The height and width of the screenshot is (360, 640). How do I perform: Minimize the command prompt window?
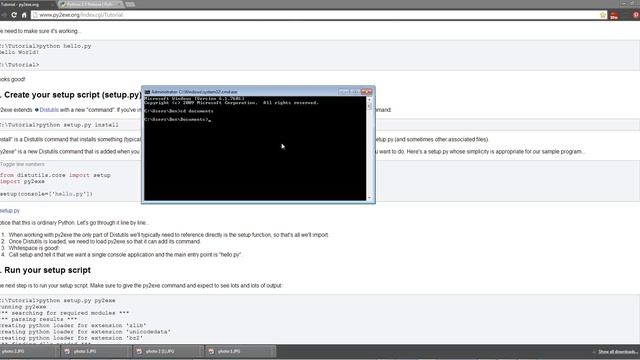(344, 91)
